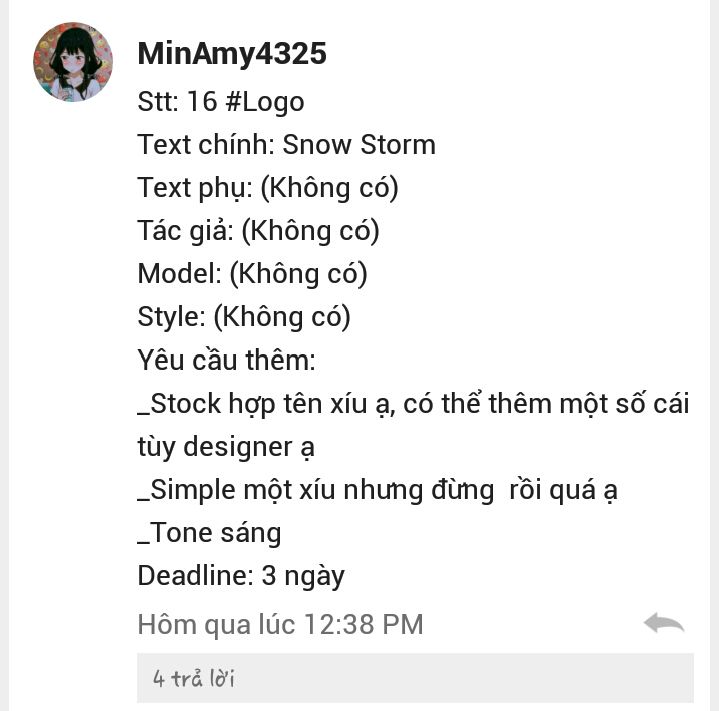The image size is (719, 711).
Task: Click the "Style: (Không có)" line
Action: click(x=244, y=317)
